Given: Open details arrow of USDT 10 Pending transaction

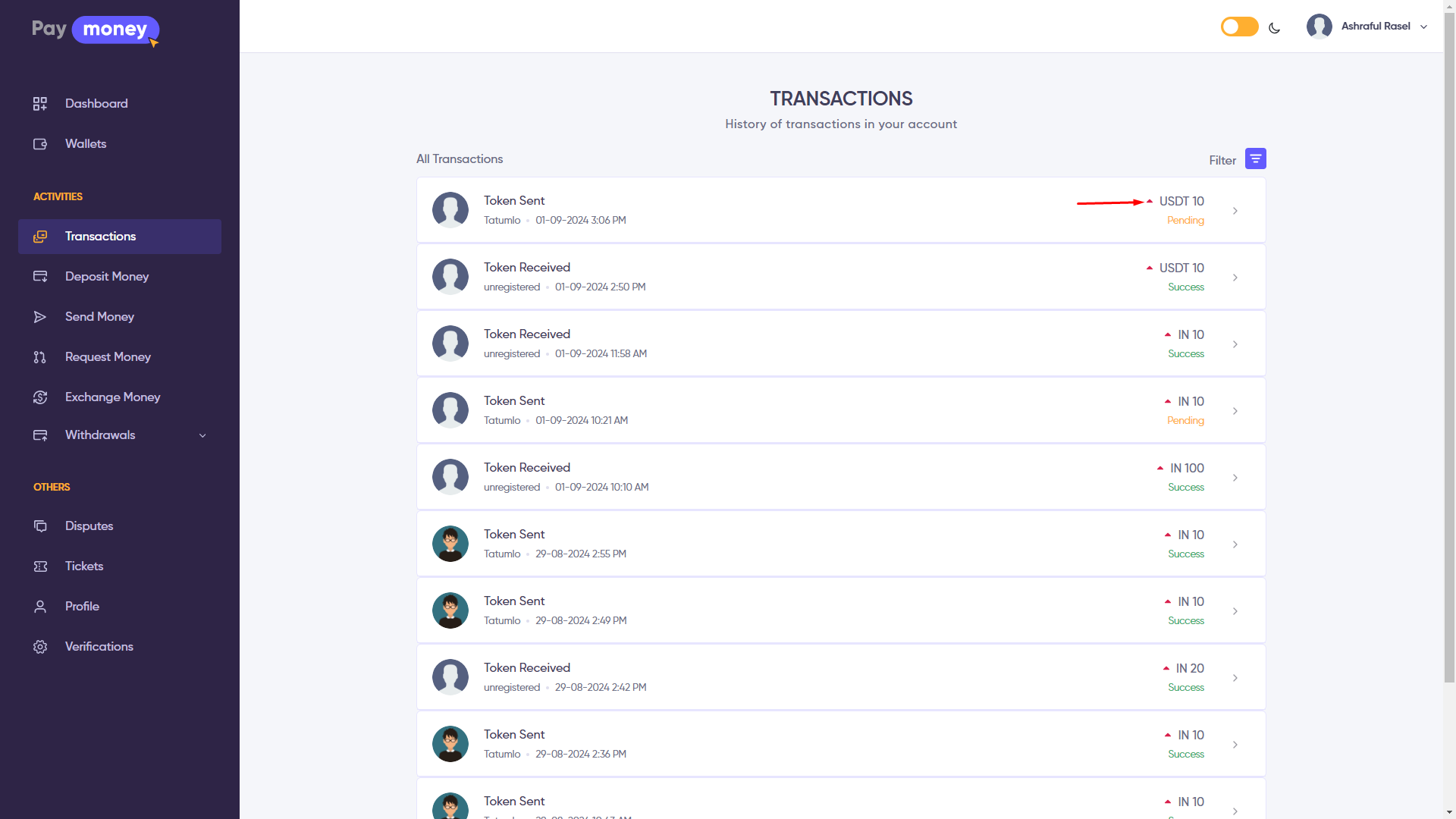Looking at the screenshot, I should (1235, 211).
